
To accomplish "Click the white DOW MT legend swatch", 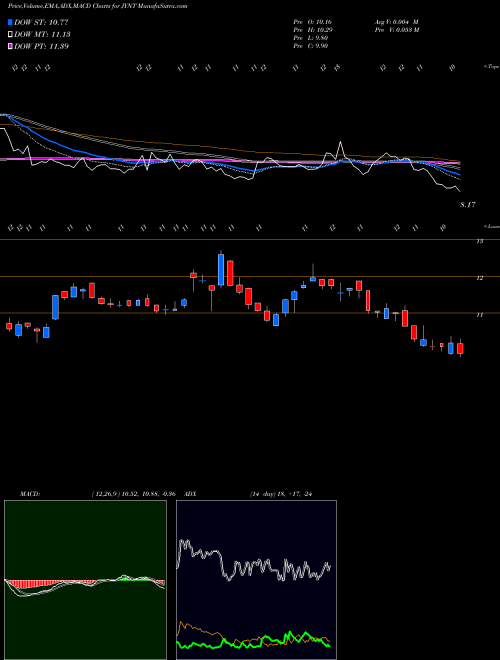I will coord(10,35).
